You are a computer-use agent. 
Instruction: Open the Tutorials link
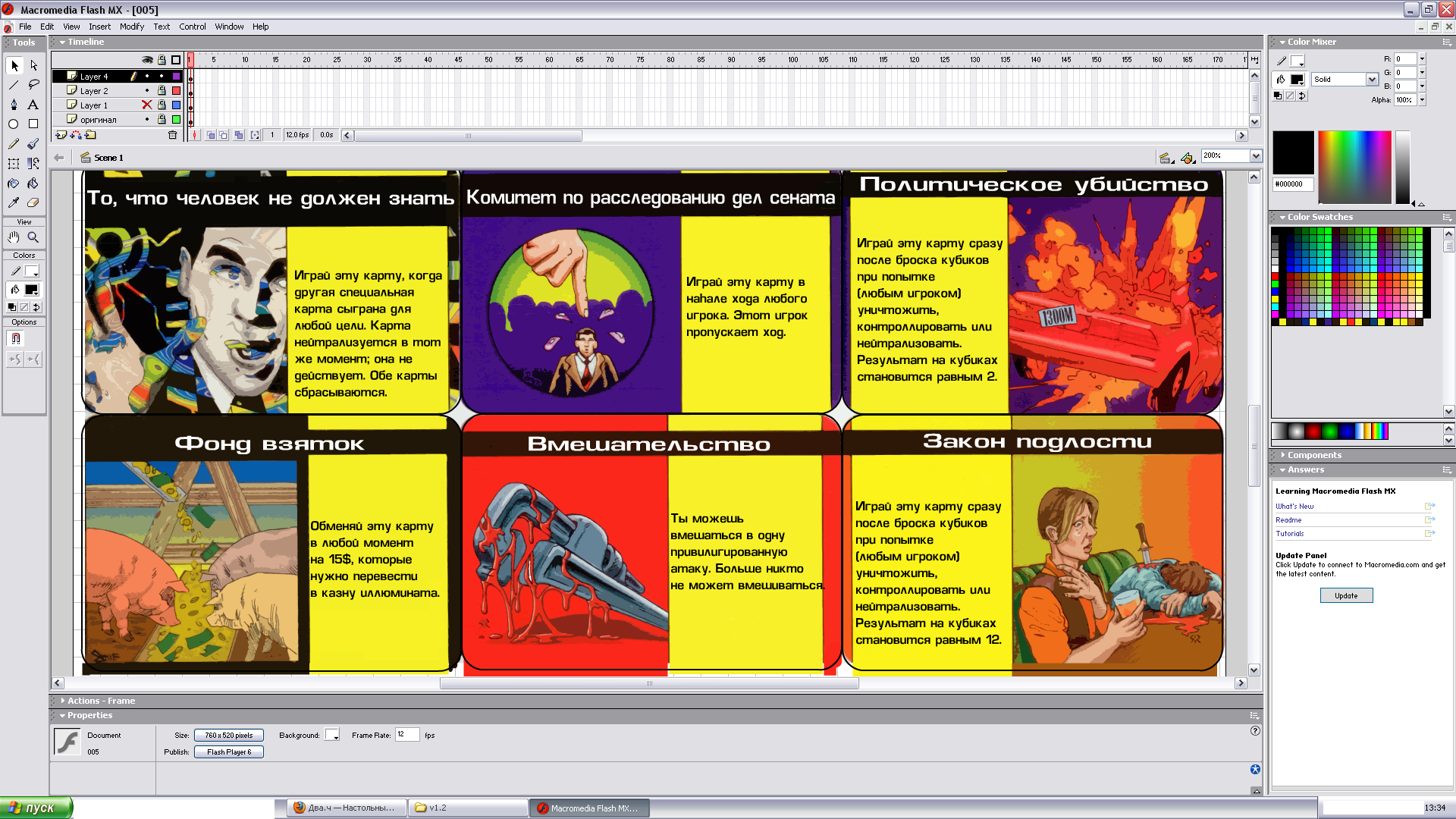1290,534
